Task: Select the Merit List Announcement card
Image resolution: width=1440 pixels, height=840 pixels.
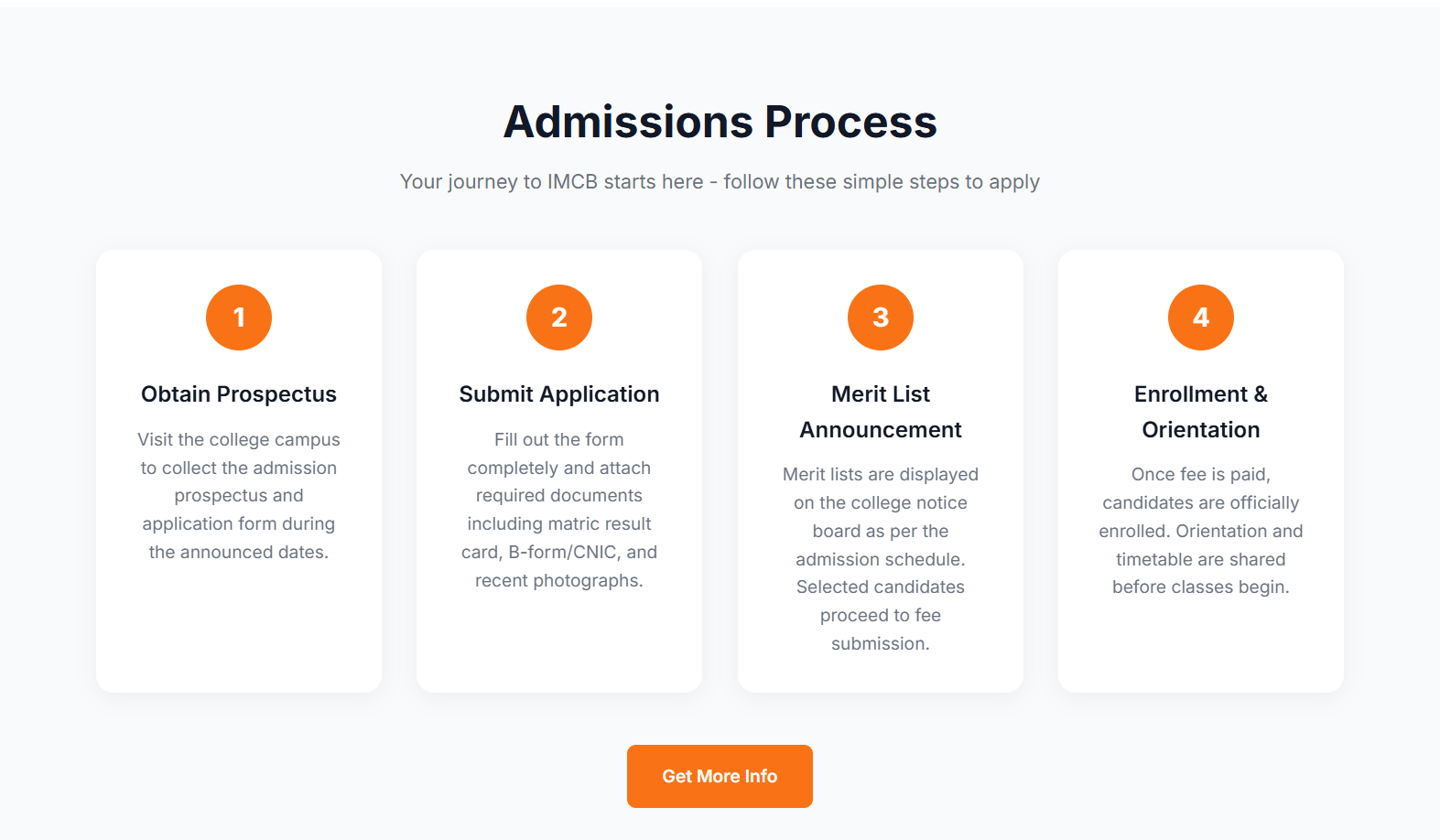Action: (x=880, y=469)
